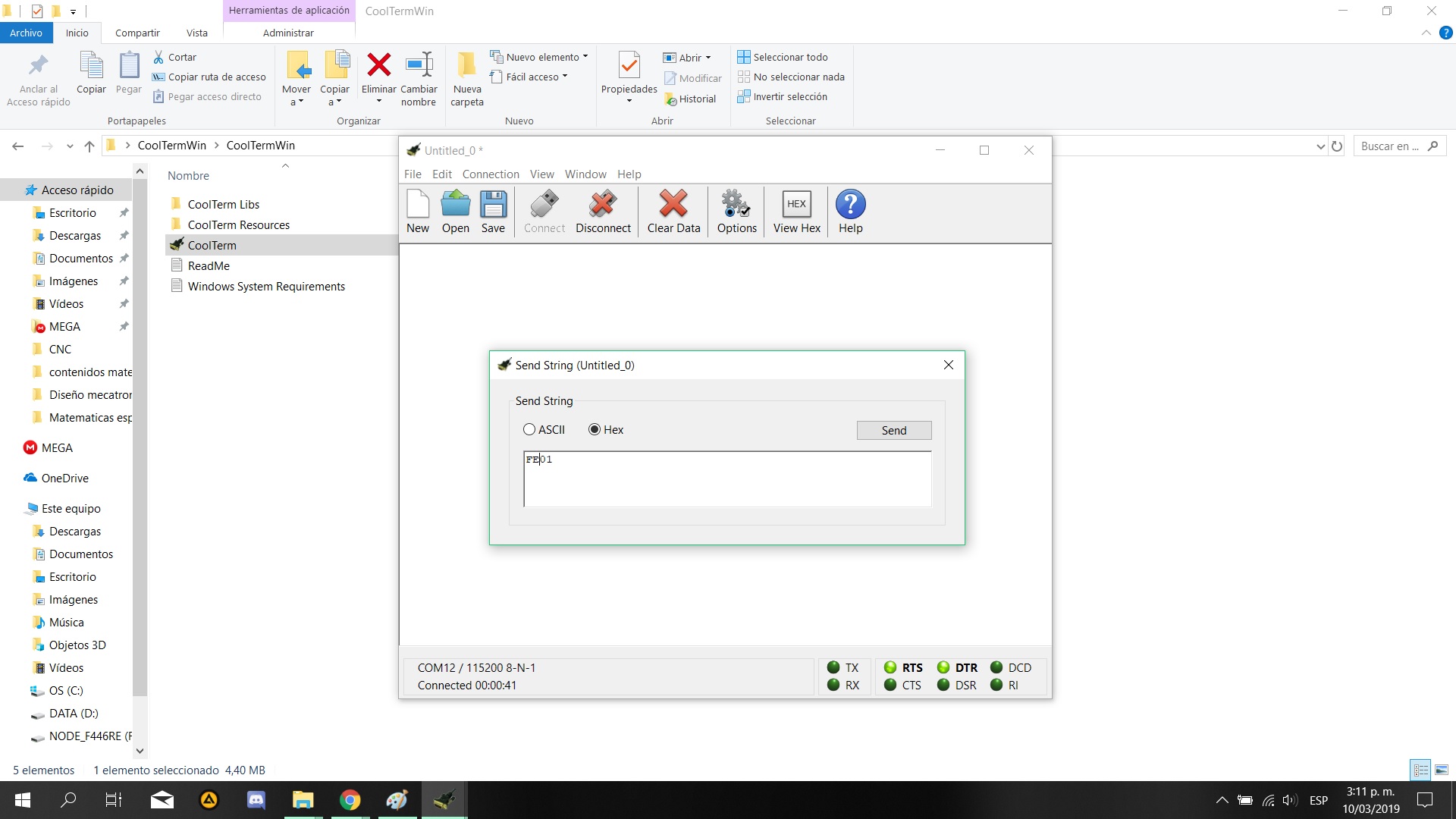Open the address bar history dropdown arrow
Image resolution: width=1456 pixels, height=819 pixels.
tap(1320, 146)
